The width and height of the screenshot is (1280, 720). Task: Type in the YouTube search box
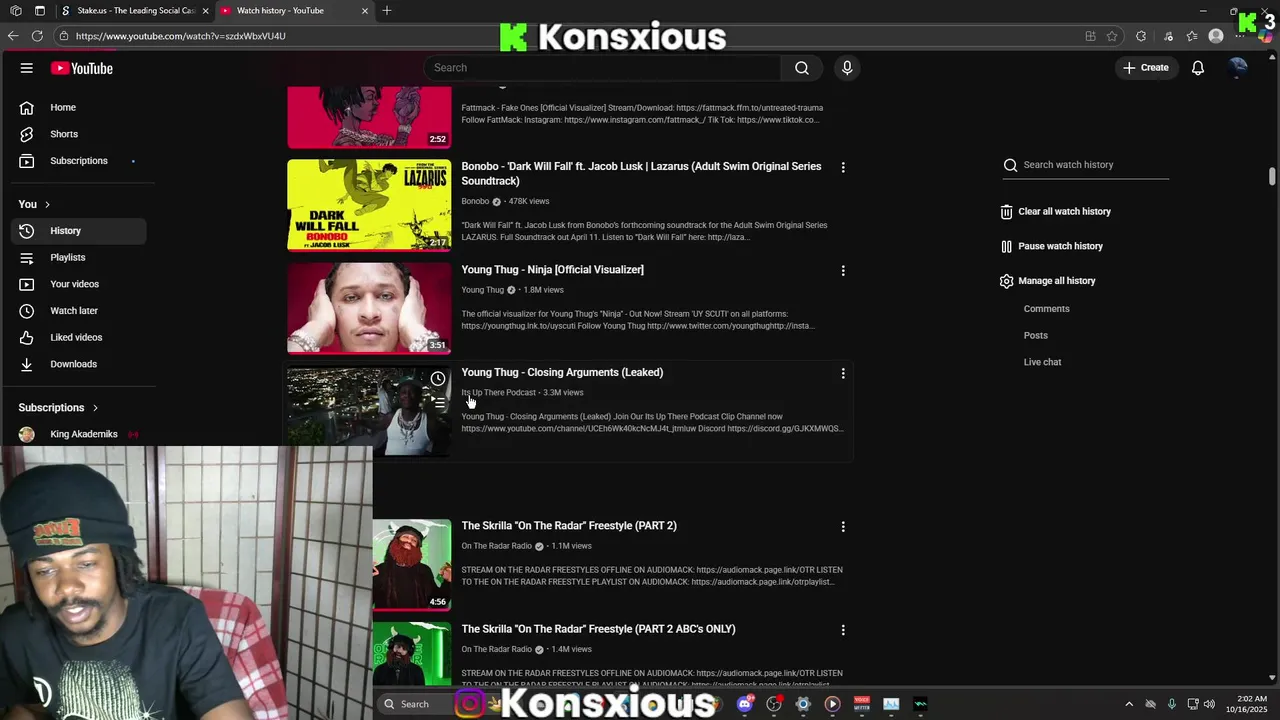pyautogui.click(x=603, y=68)
